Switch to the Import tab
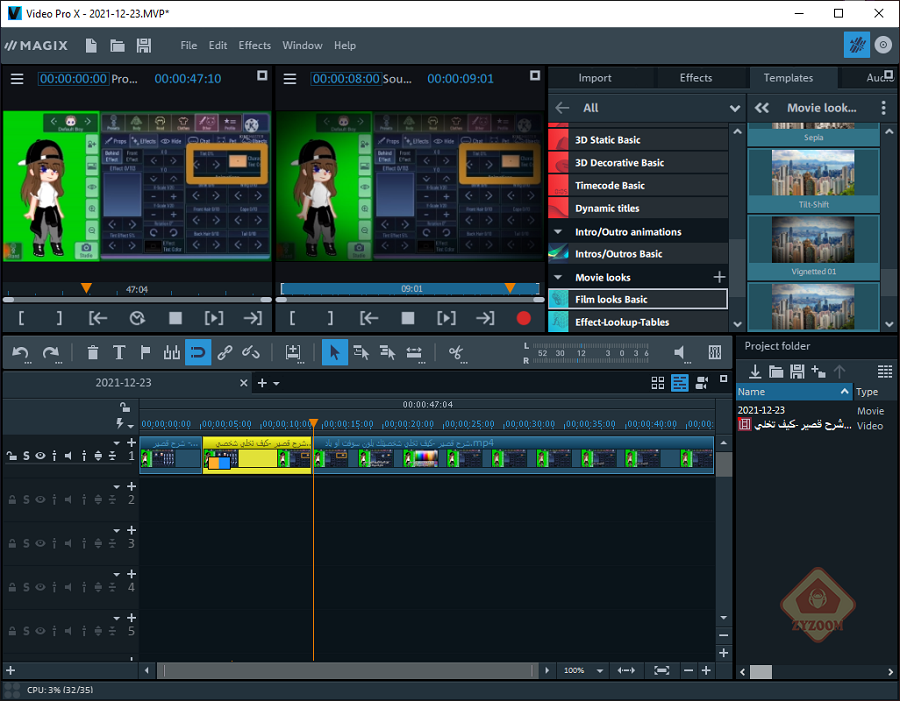Screen dimensions: 900x701 [595, 78]
